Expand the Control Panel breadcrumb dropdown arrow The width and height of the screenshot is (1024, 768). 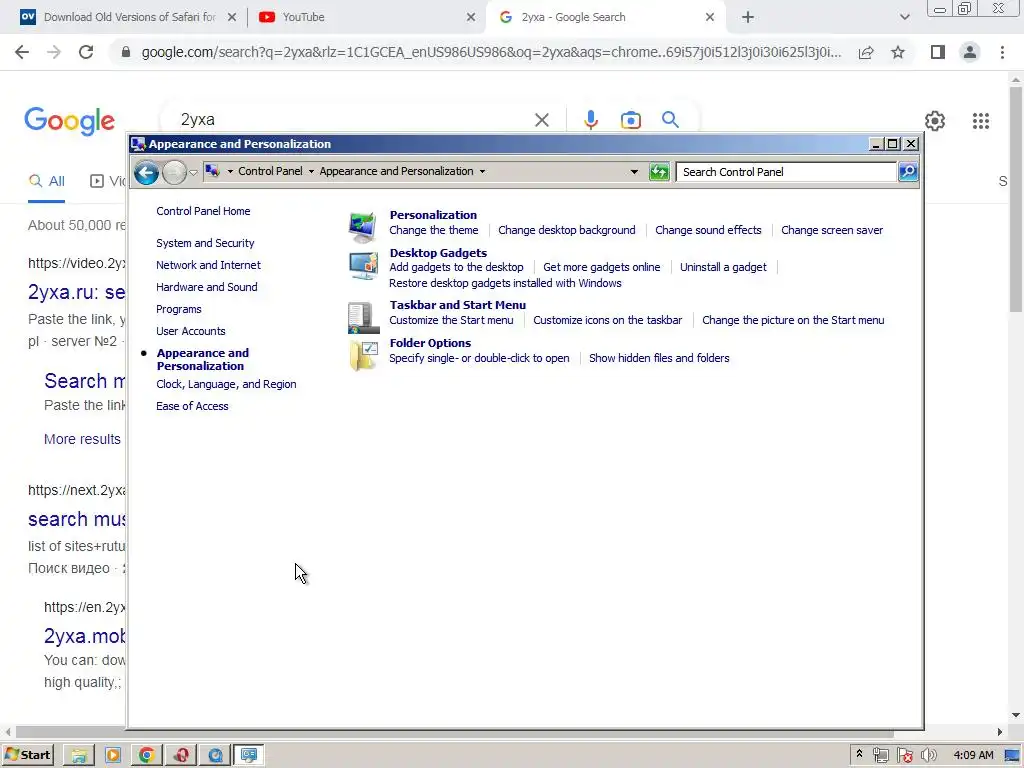311,171
